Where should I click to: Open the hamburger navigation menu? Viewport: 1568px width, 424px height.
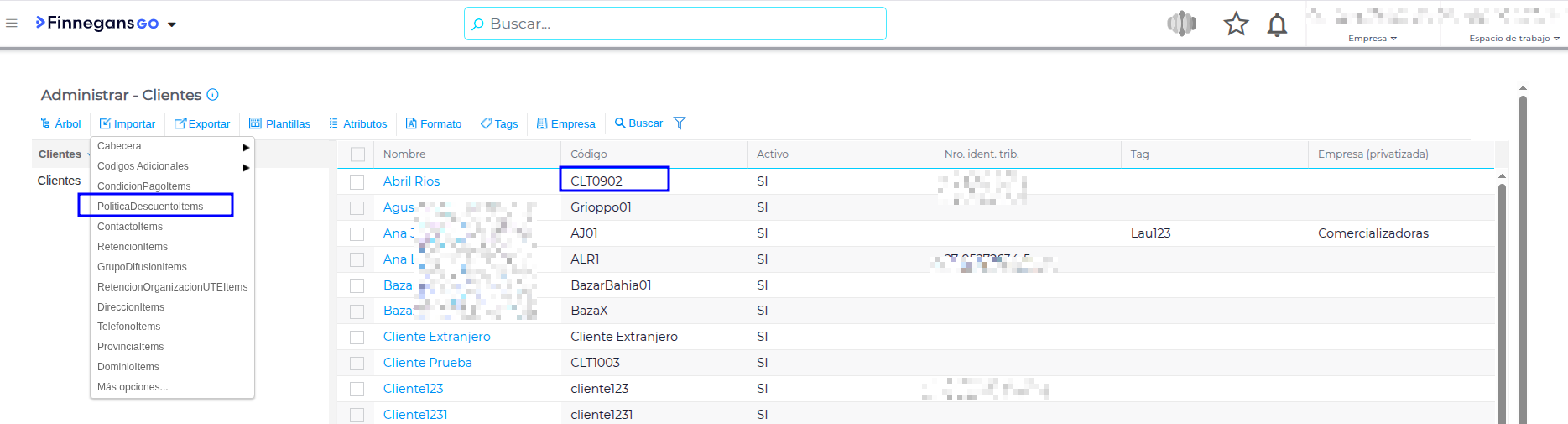pos(12,24)
